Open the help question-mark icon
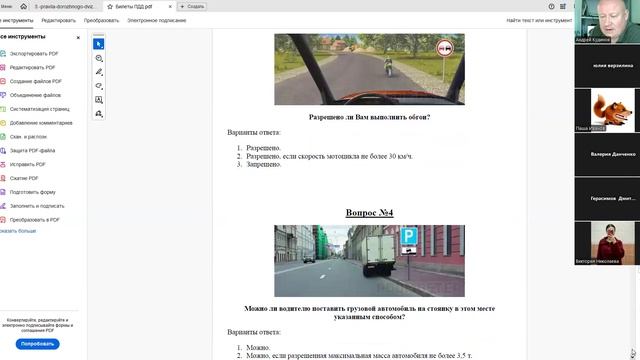This screenshot has height=360, width=640. [551, 7]
